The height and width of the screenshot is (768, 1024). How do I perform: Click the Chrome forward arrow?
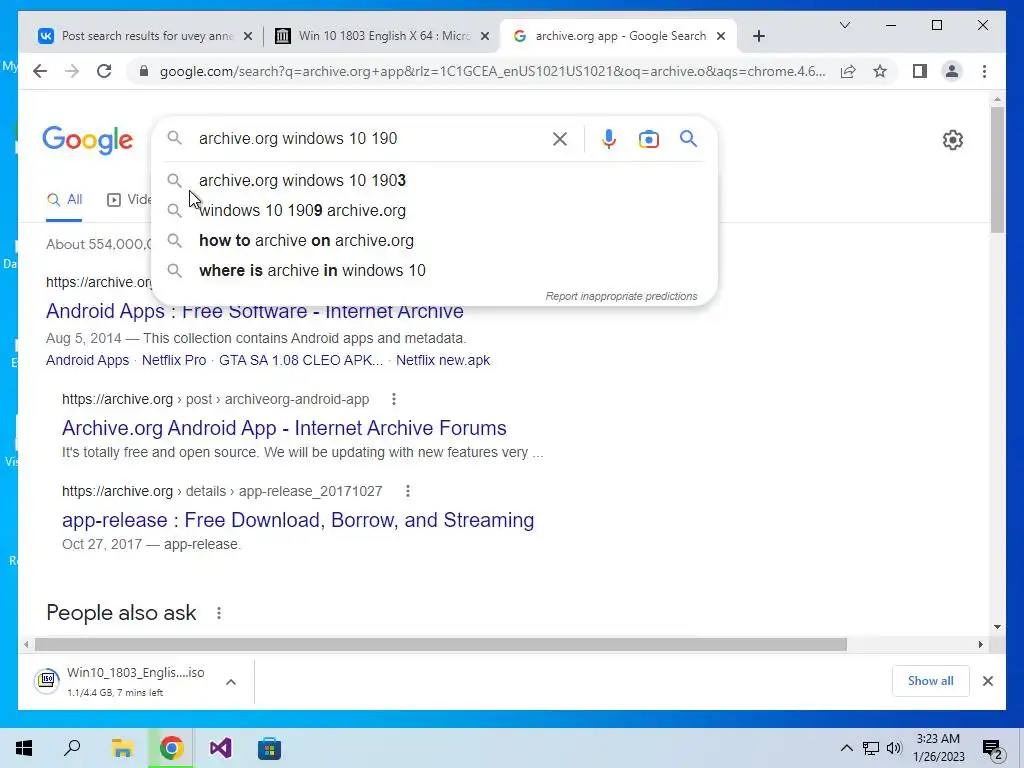(72, 71)
